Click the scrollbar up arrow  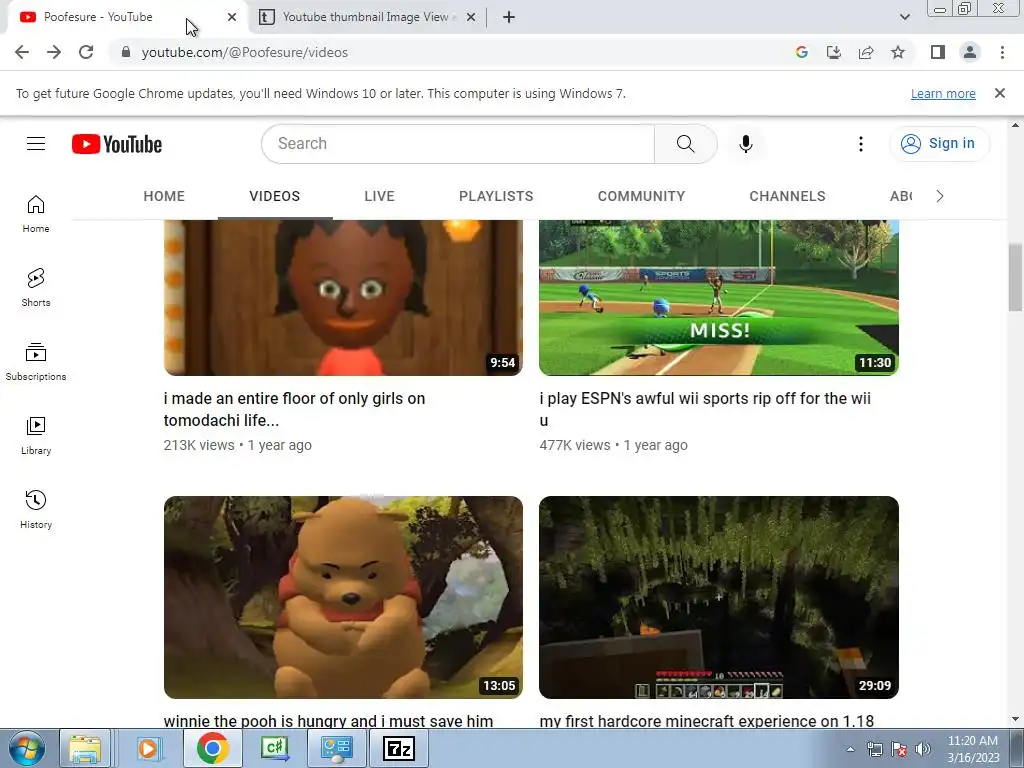click(1015, 125)
